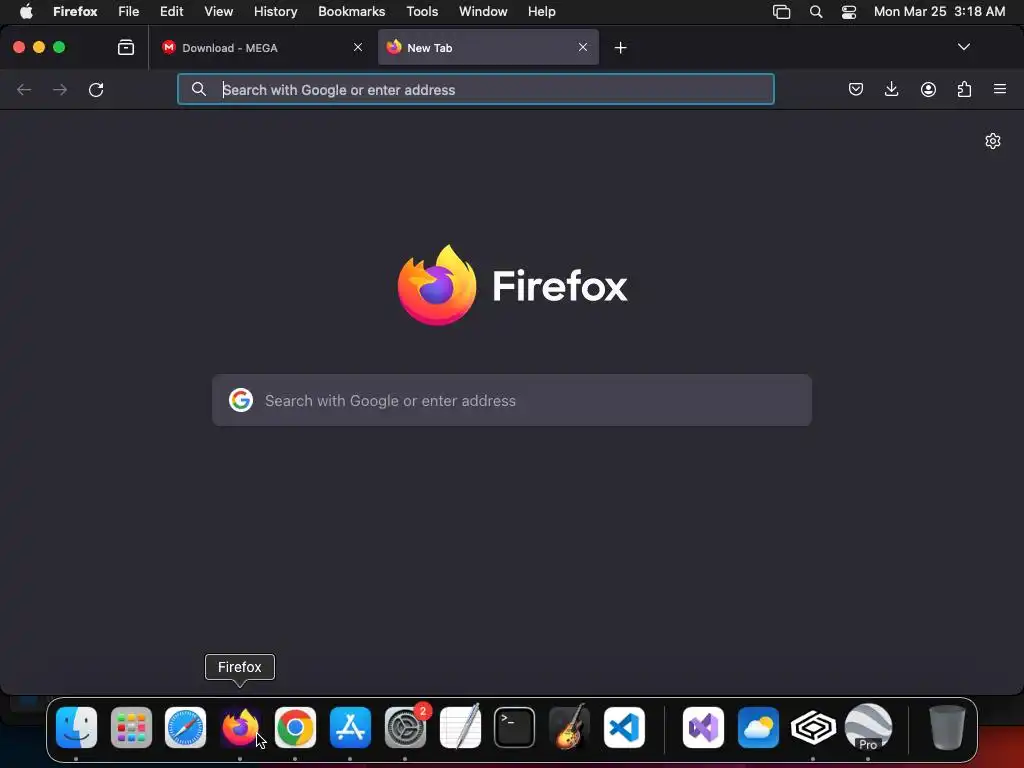The width and height of the screenshot is (1024, 768).
Task: Click Firefox icon in the Dock
Action: (240, 727)
